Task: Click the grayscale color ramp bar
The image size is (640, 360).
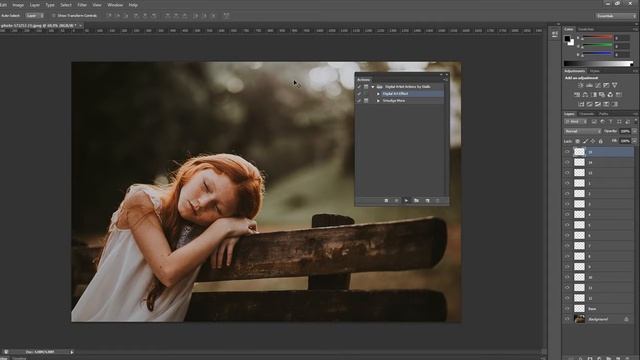Action: pyautogui.click(x=598, y=63)
